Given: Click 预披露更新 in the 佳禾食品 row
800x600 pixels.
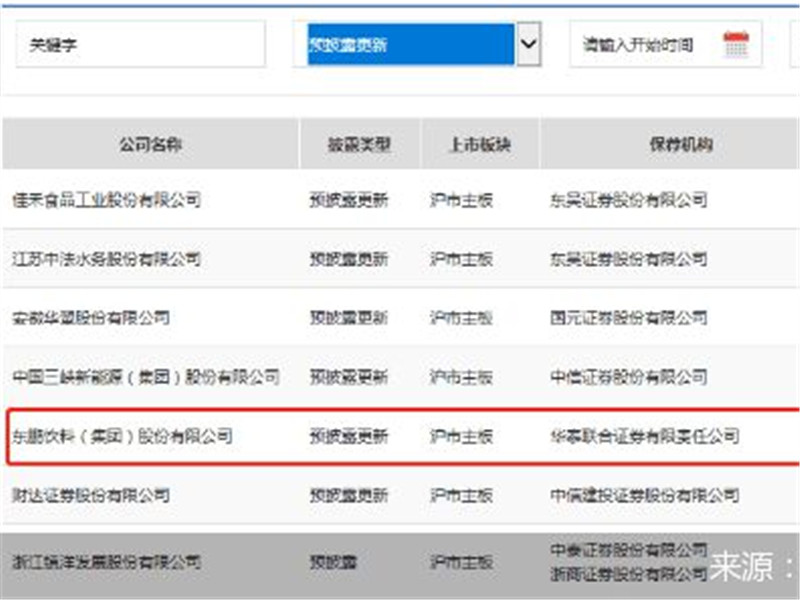Looking at the screenshot, I should pos(349,199).
